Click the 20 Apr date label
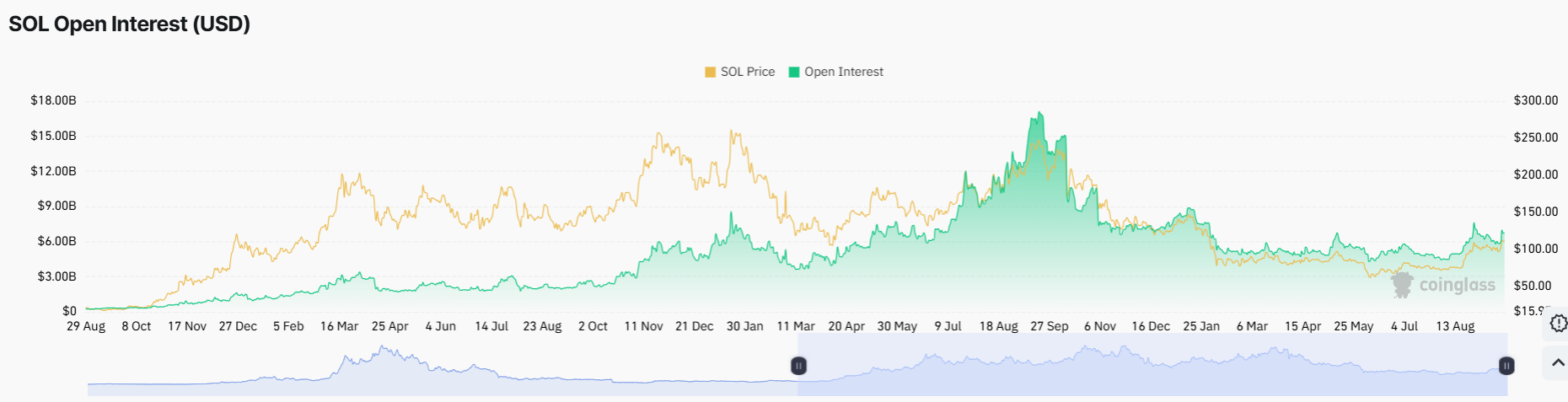Image resolution: width=1568 pixels, height=402 pixels. 846,326
